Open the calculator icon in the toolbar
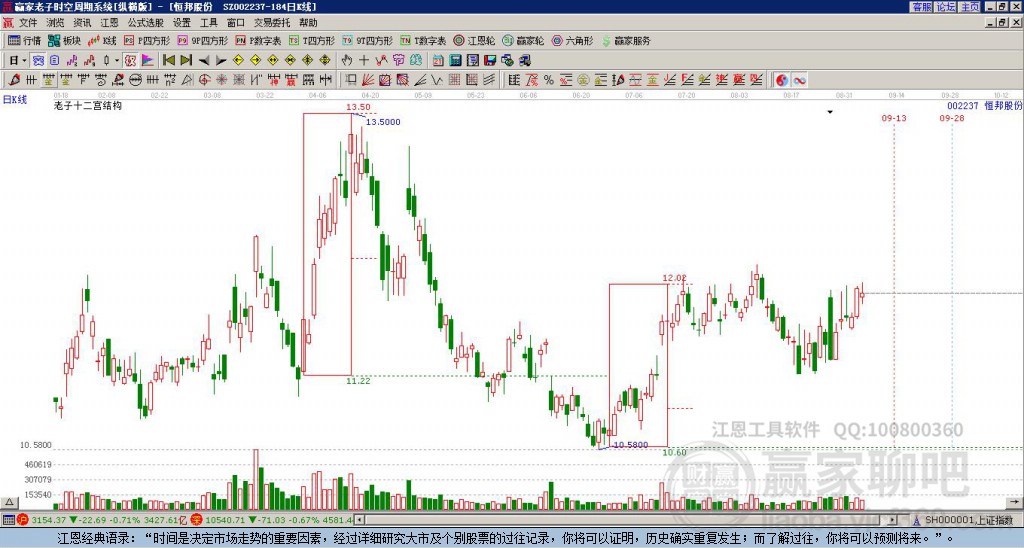1024x548 pixels. pyautogui.click(x=455, y=61)
